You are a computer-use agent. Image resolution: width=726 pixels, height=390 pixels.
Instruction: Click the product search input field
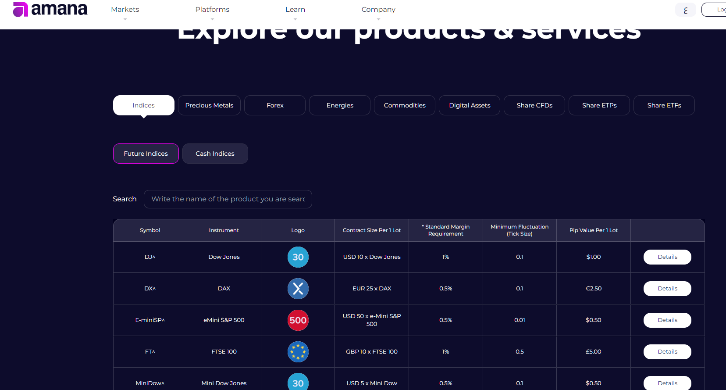(228, 199)
